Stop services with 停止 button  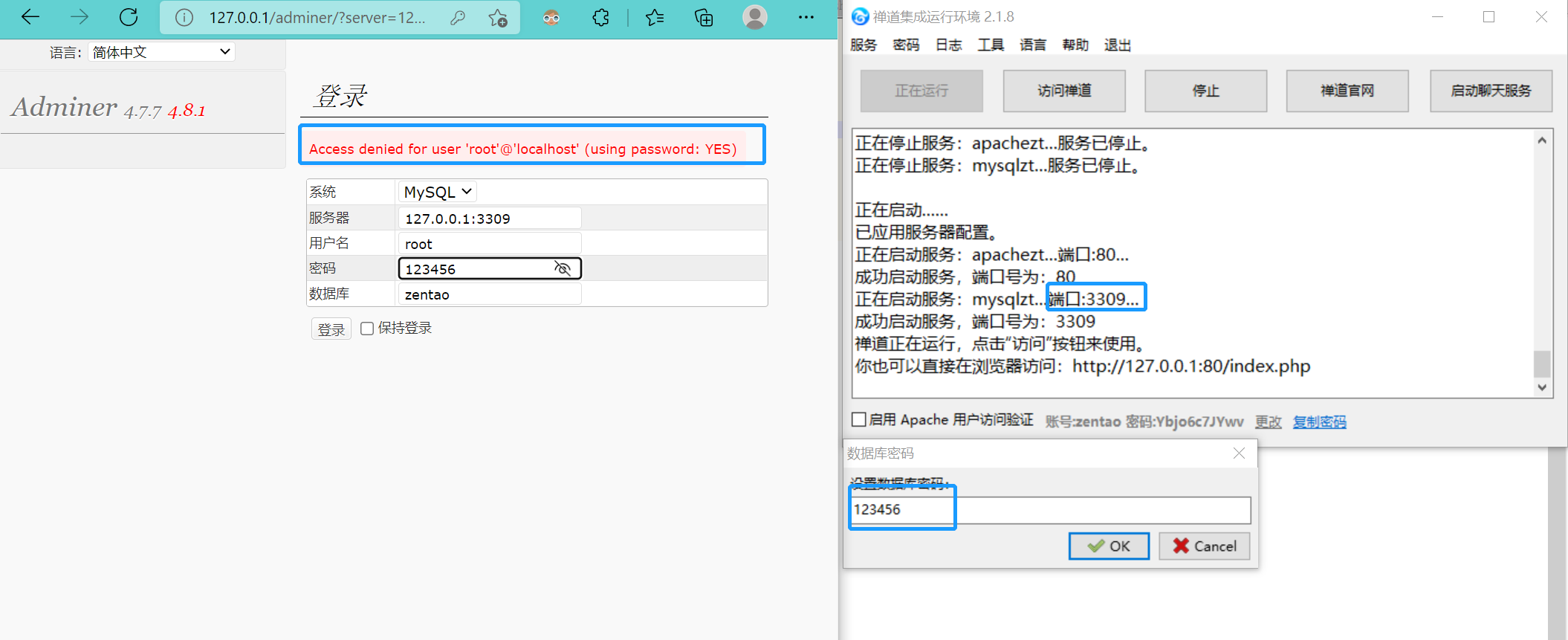pos(1205,91)
